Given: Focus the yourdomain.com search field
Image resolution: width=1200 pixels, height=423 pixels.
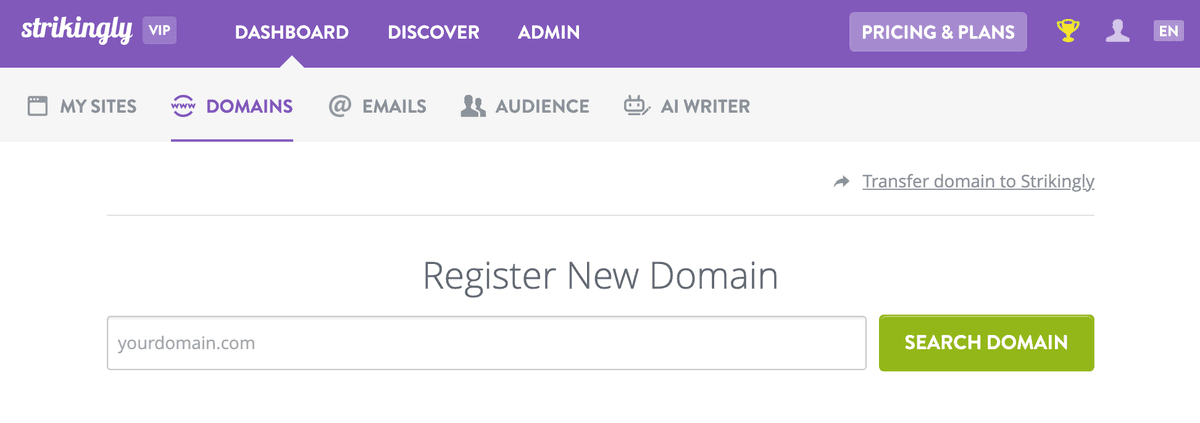Looking at the screenshot, I should coord(486,344).
